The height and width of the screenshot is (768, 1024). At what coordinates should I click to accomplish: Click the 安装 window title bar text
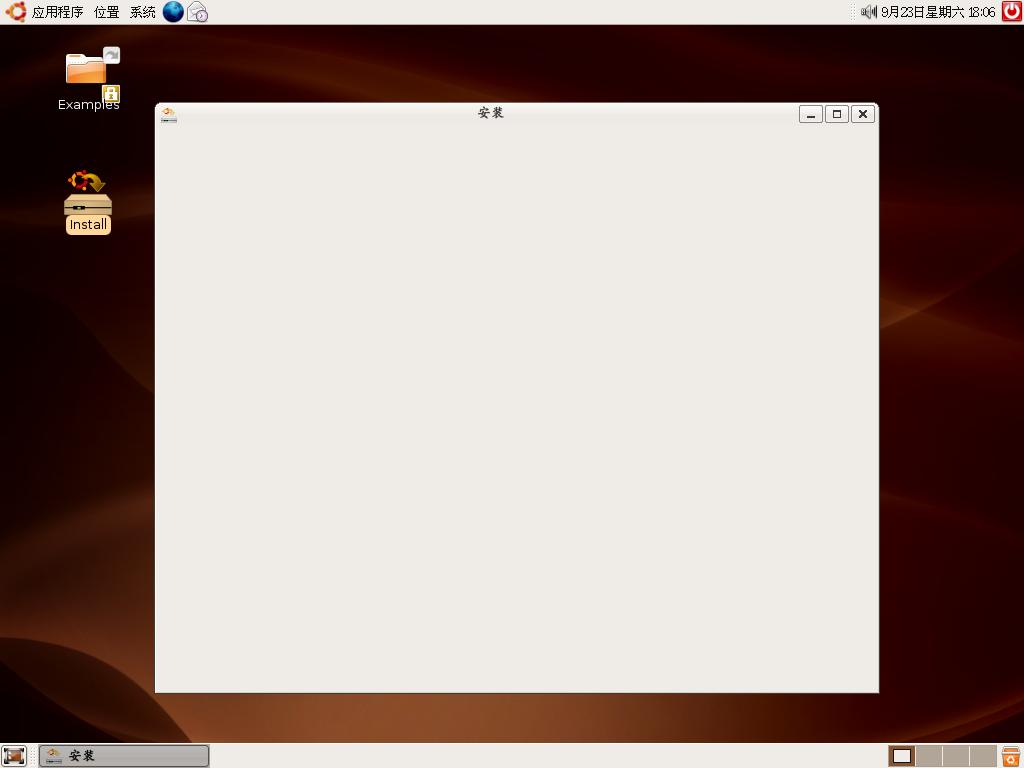tap(490, 113)
